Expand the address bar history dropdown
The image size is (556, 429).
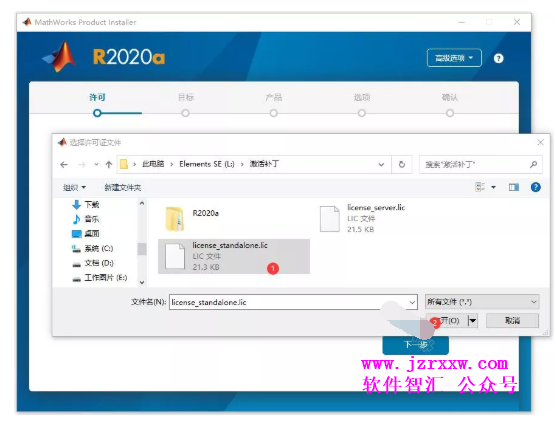[x=381, y=165]
